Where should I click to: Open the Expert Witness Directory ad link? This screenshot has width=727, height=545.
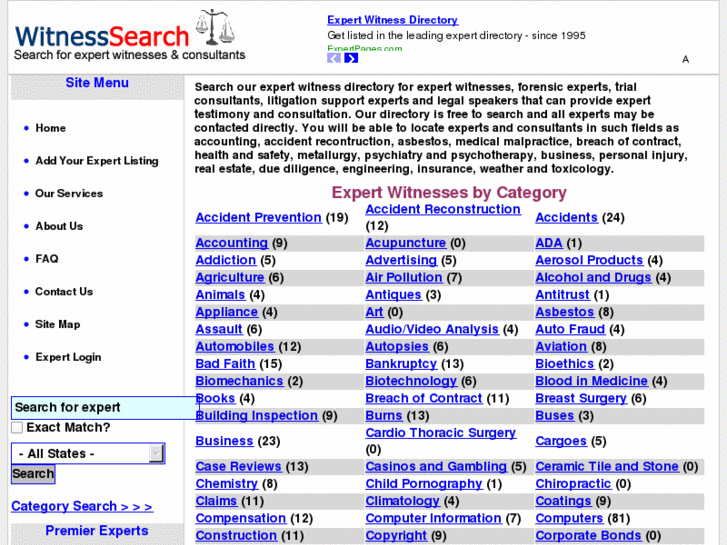392,20
